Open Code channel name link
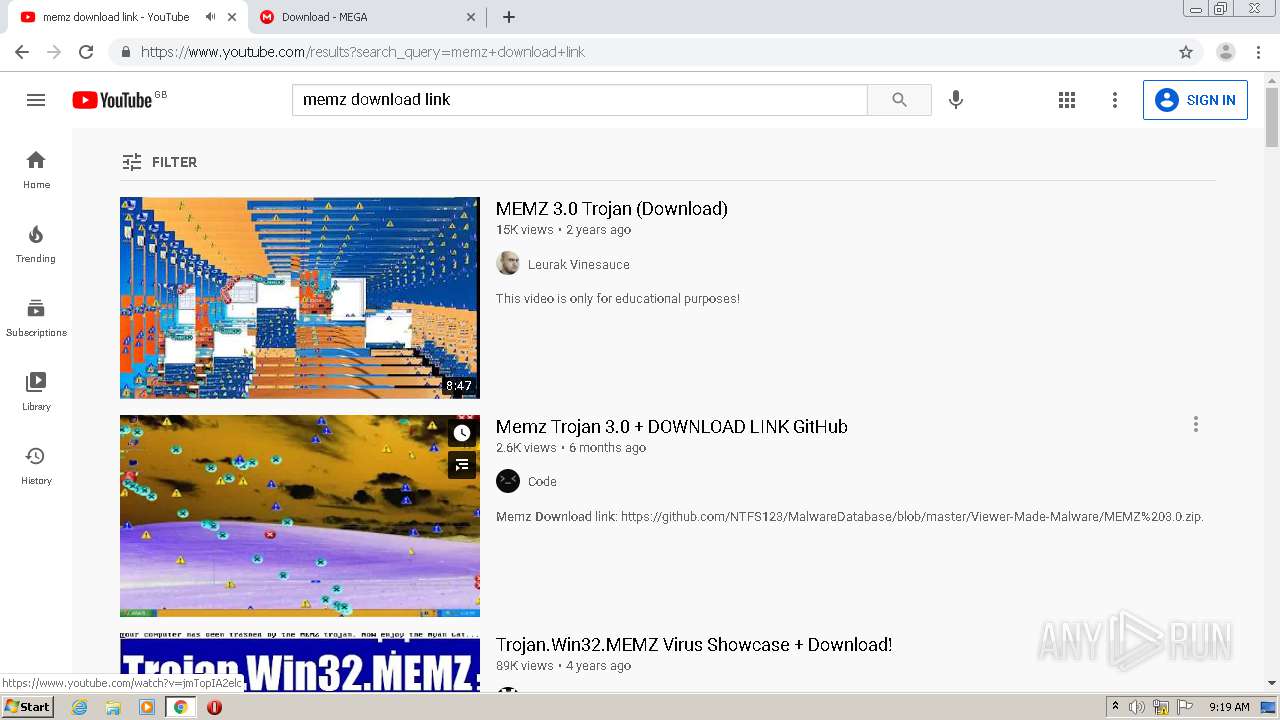The height and width of the screenshot is (720, 1280). [542, 482]
